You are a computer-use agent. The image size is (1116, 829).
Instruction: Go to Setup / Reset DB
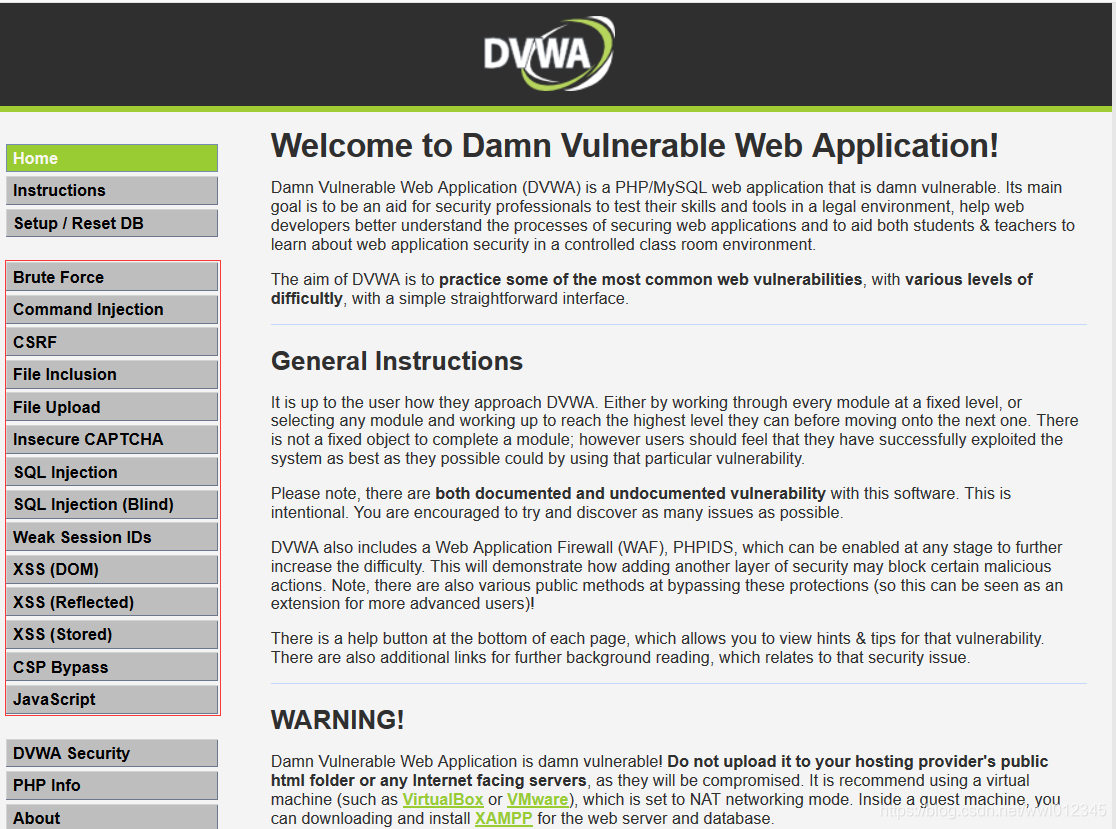click(x=112, y=223)
